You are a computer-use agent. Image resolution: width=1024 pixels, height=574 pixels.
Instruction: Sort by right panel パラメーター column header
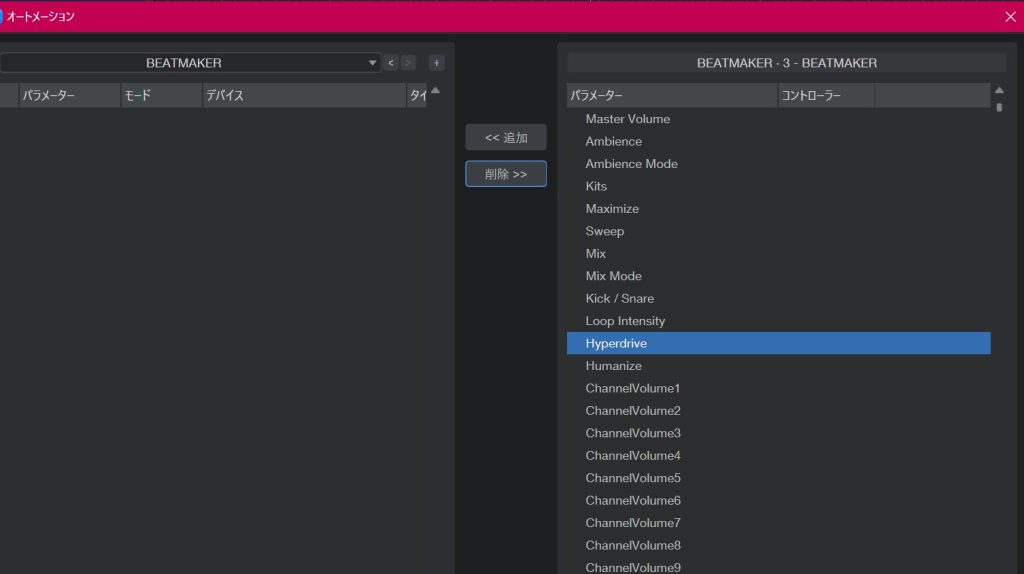pos(671,96)
